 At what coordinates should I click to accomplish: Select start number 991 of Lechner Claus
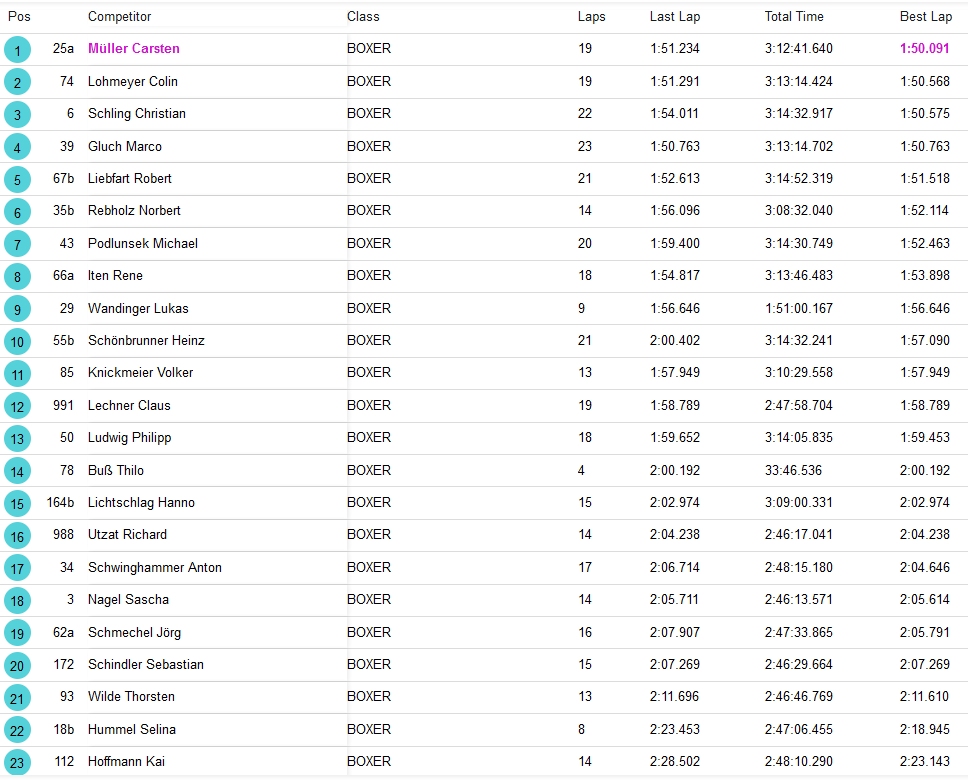[x=63, y=405]
